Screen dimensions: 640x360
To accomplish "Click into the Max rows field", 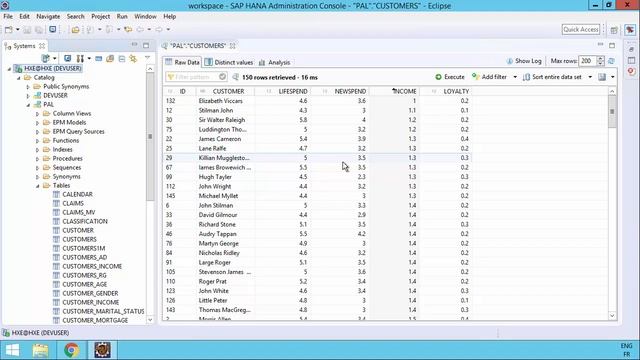I will click(587, 61).
